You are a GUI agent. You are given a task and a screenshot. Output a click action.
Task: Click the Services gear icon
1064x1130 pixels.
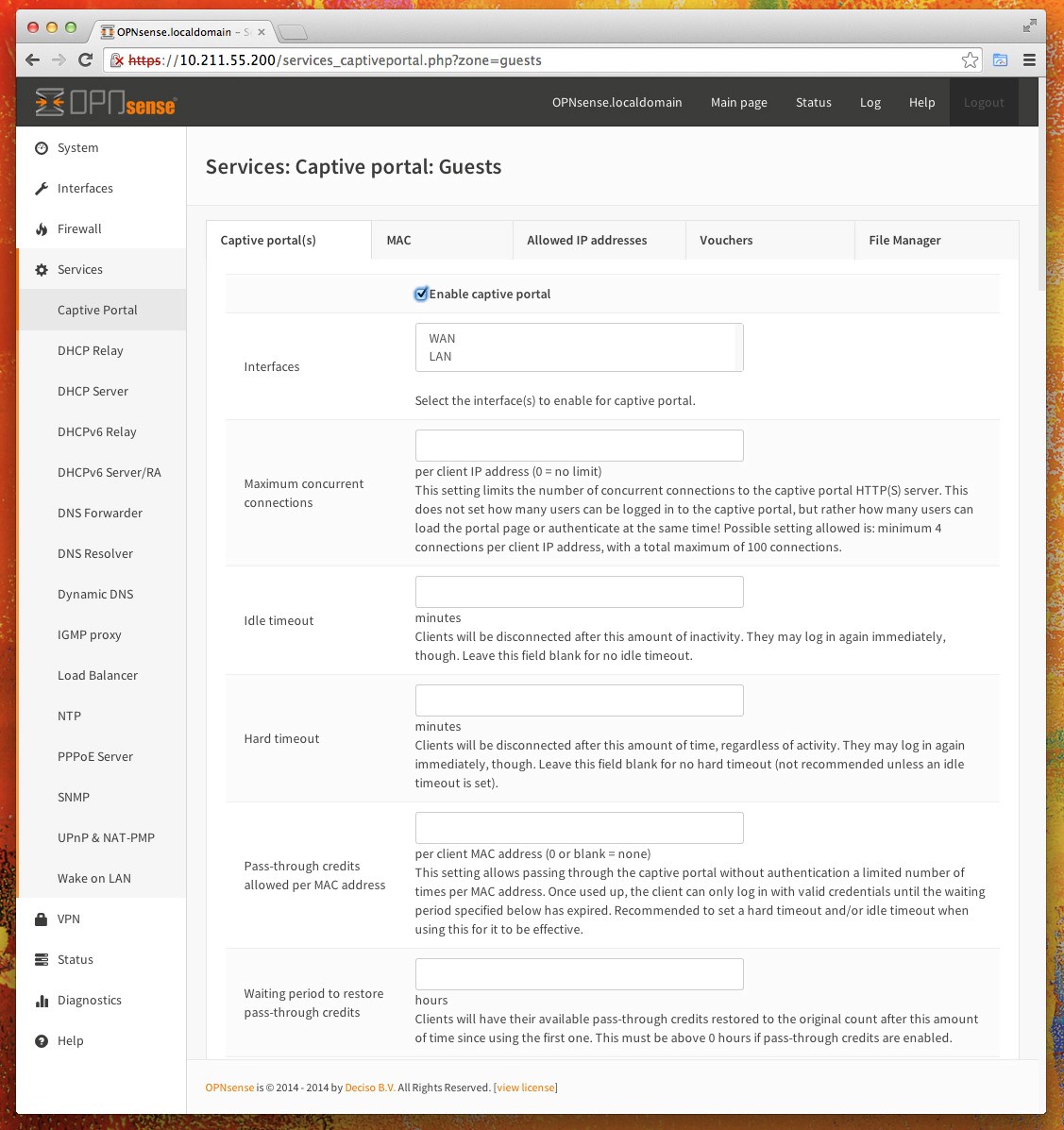42,270
